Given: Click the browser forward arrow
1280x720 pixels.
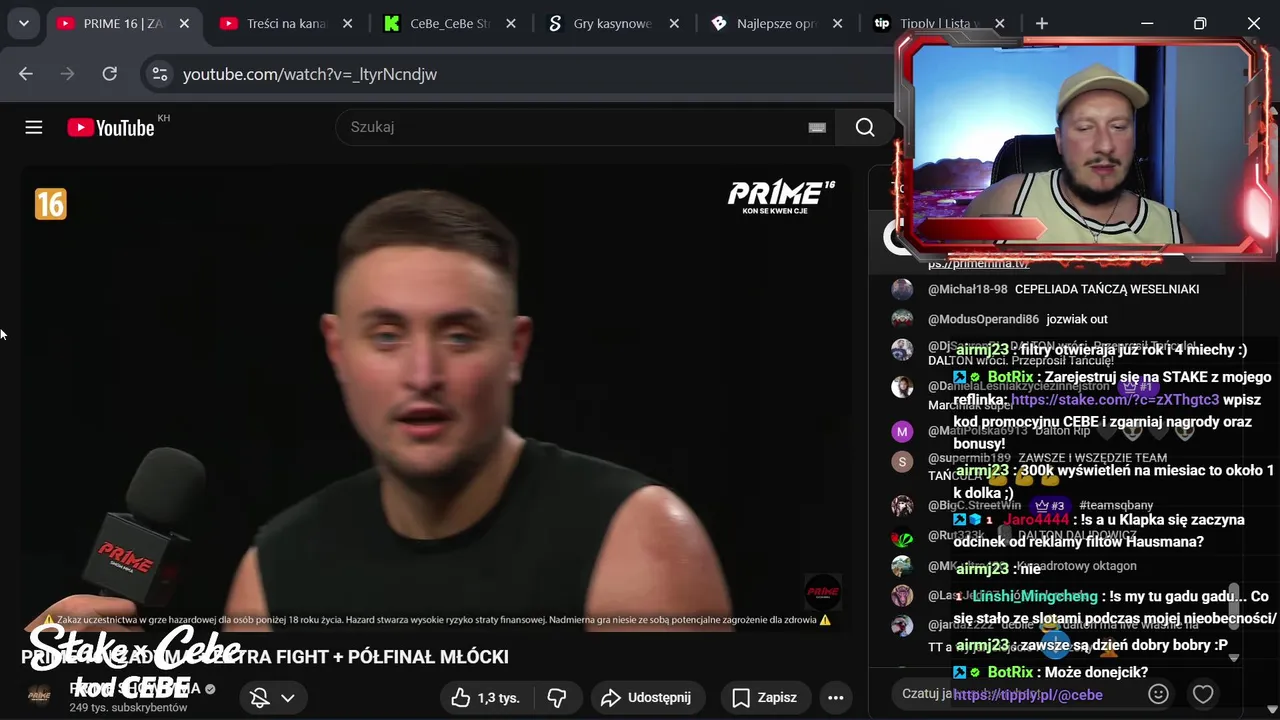Looking at the screenshot, I should coord(68,73).
